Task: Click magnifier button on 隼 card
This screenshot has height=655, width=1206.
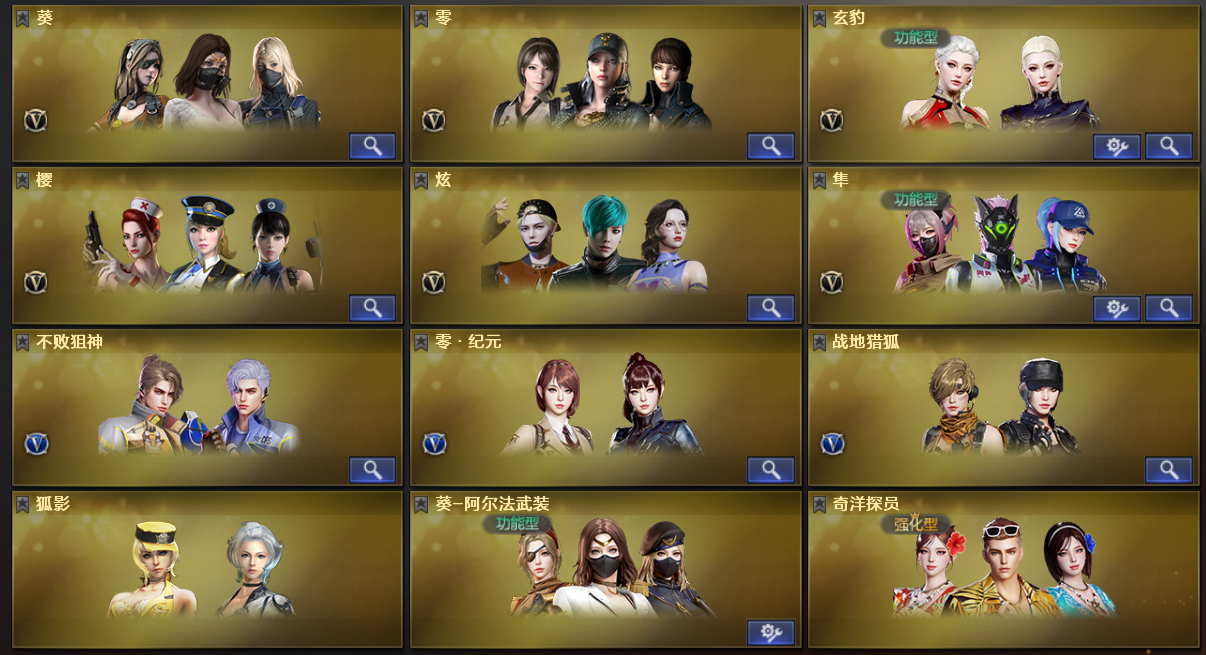Action: (x=1168, y=308)
